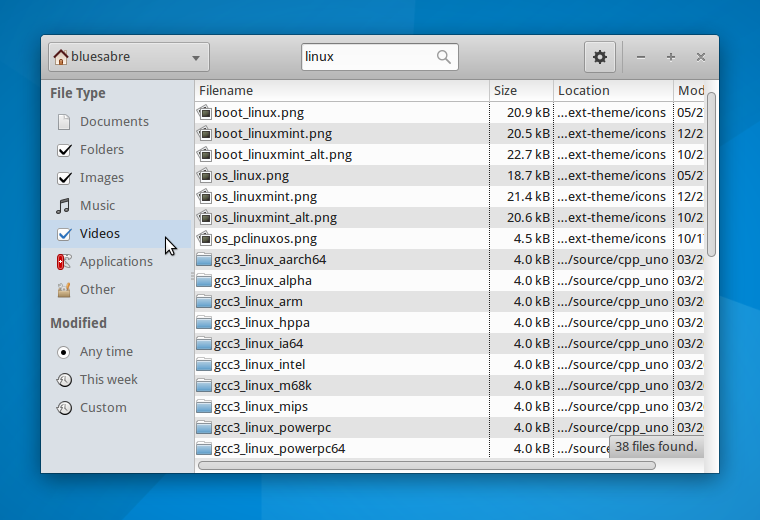
Task: Close the search window
Action: [x=701, y=57]
